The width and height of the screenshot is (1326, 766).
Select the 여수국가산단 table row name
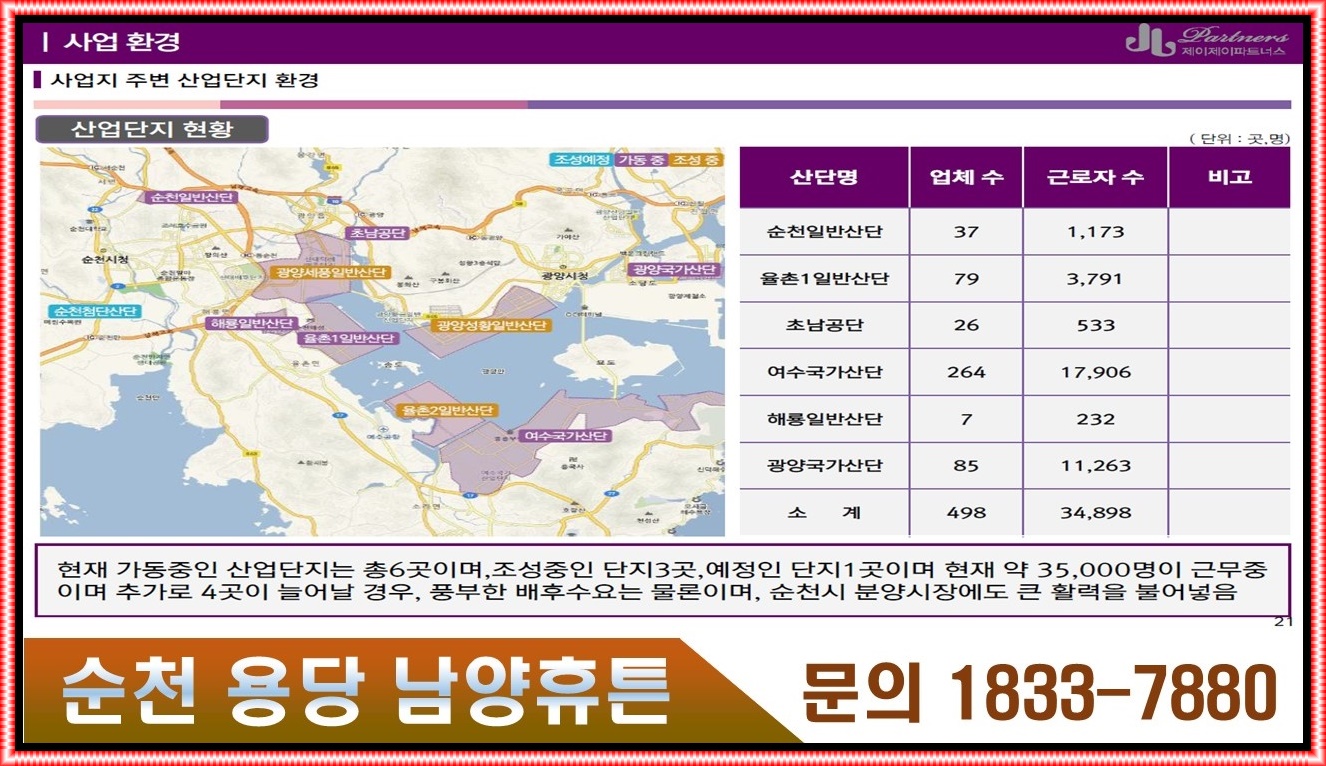(824, 372)
